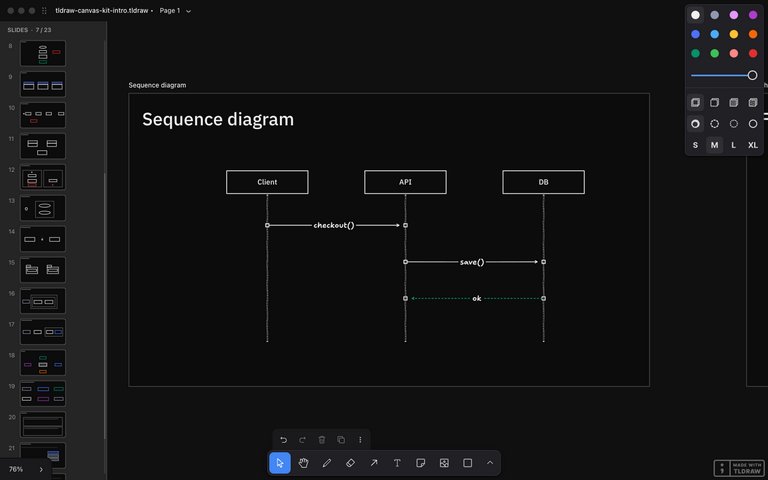The width and height of the screenshot is (768, 480).
Task: Choose the third fill style option
Action: [x=734, y=102]
